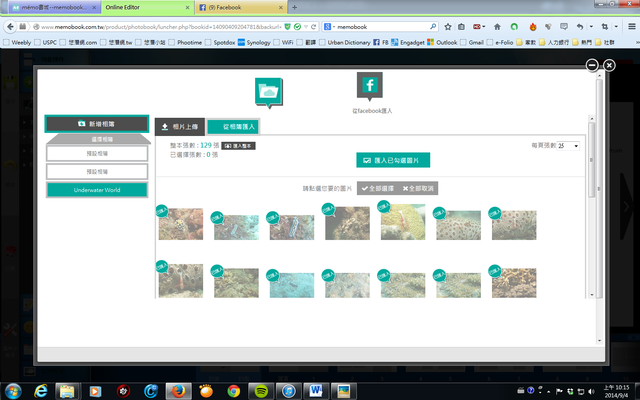Expand the bookmarks toolbar overflow chevron
This screenshot has height=400, width=640.
pos(637,42)
